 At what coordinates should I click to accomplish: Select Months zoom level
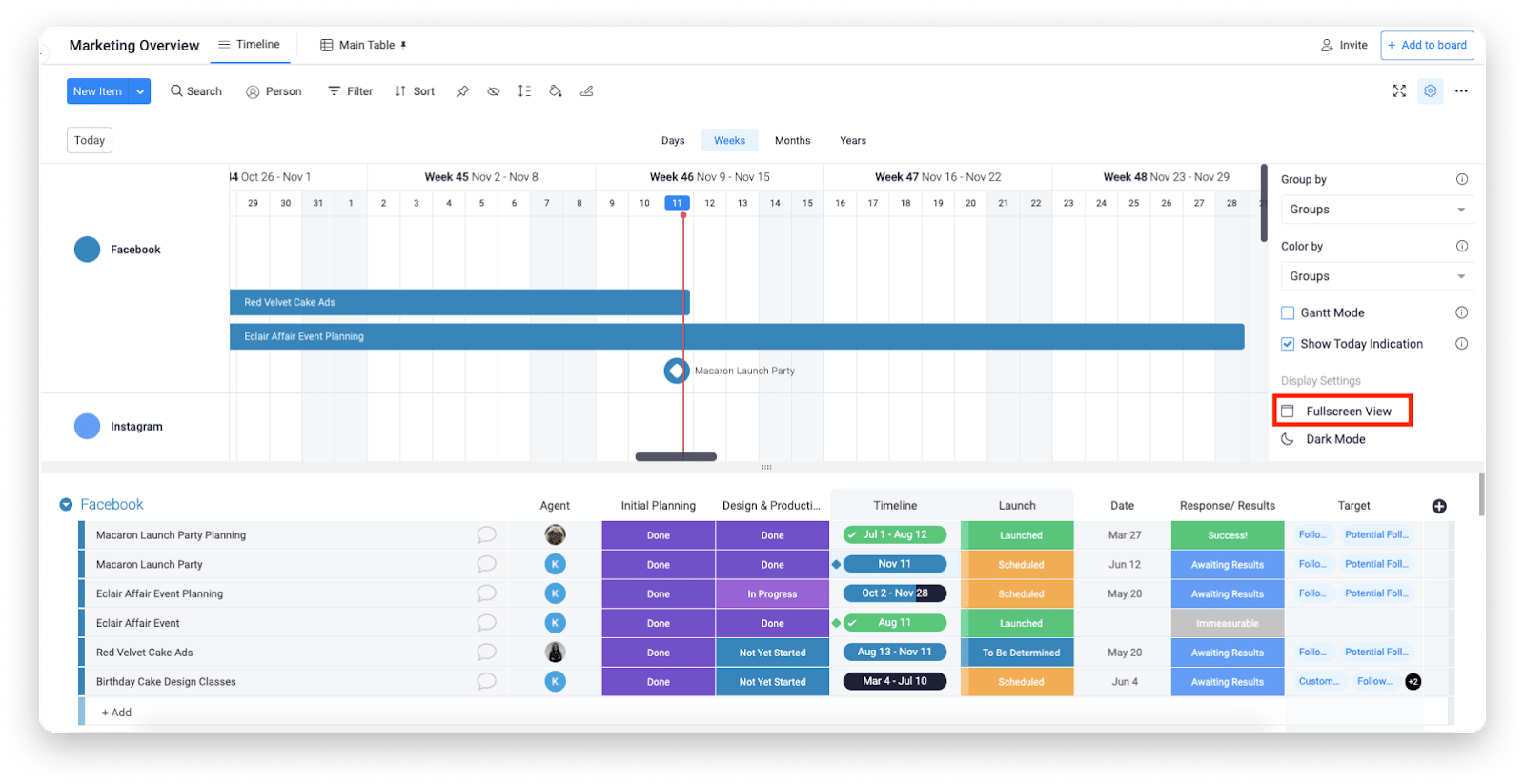792,140
